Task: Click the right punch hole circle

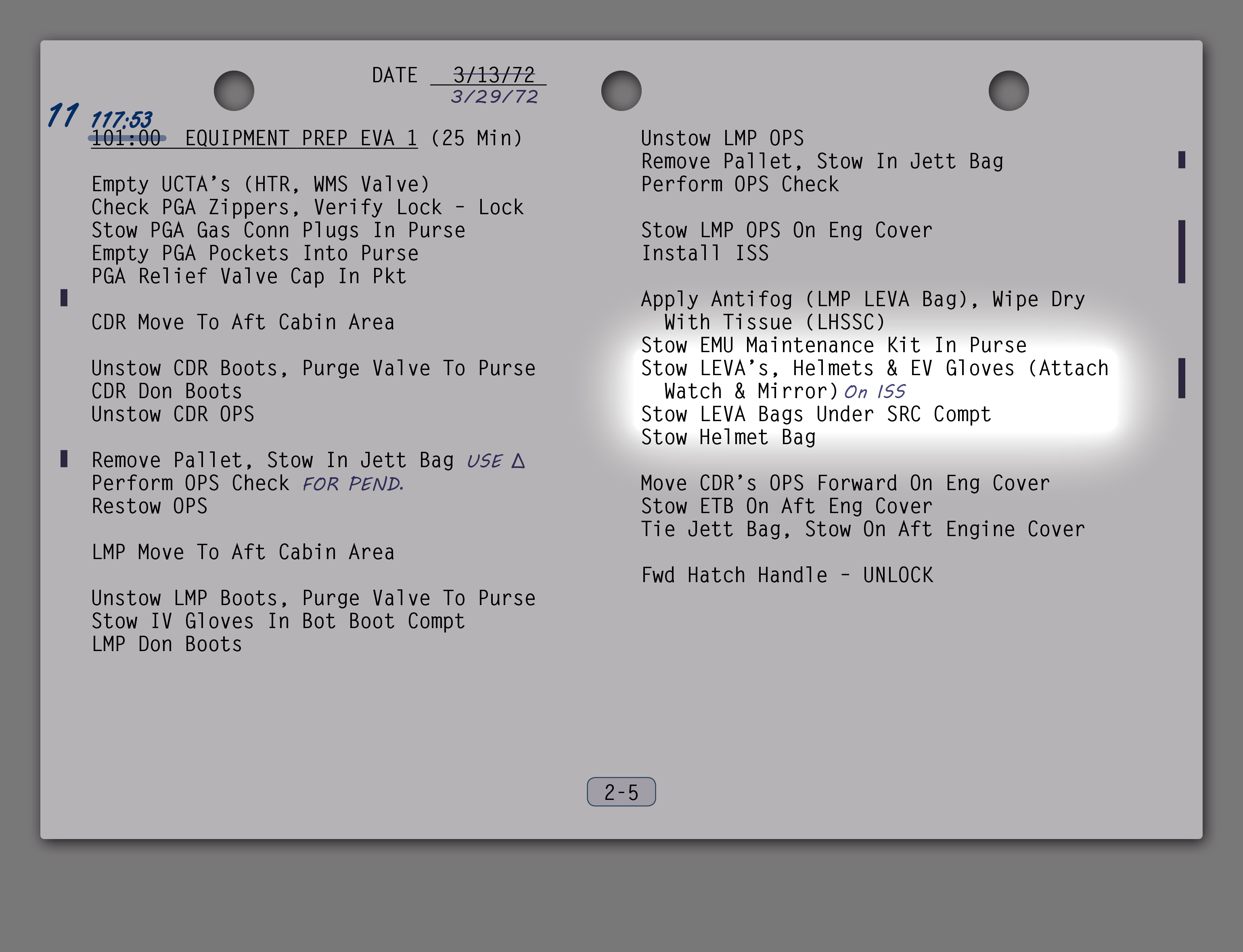Action: [x=1009, y=91]
